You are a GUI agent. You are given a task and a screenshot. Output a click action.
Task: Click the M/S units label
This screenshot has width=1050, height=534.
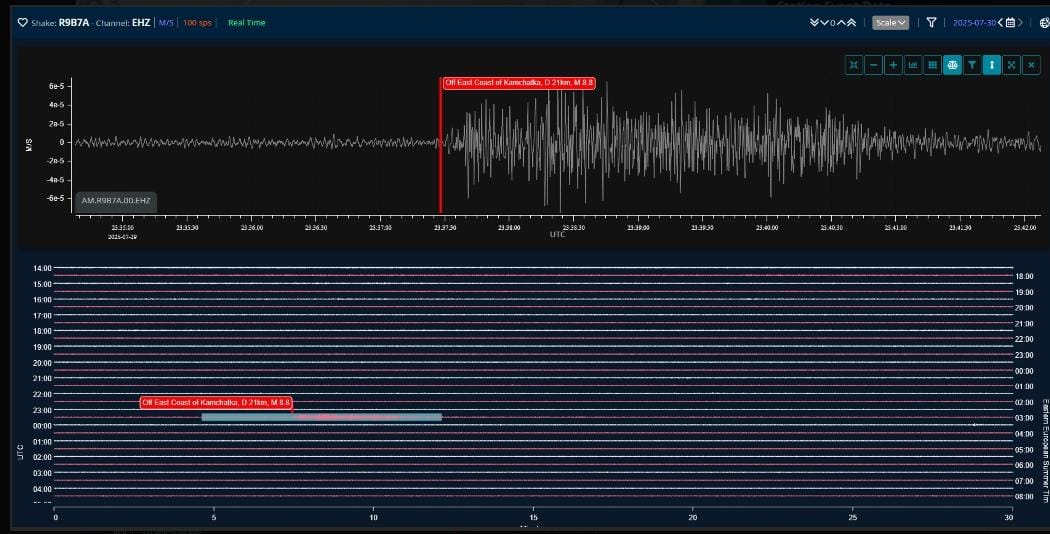[x=166, y=22]
